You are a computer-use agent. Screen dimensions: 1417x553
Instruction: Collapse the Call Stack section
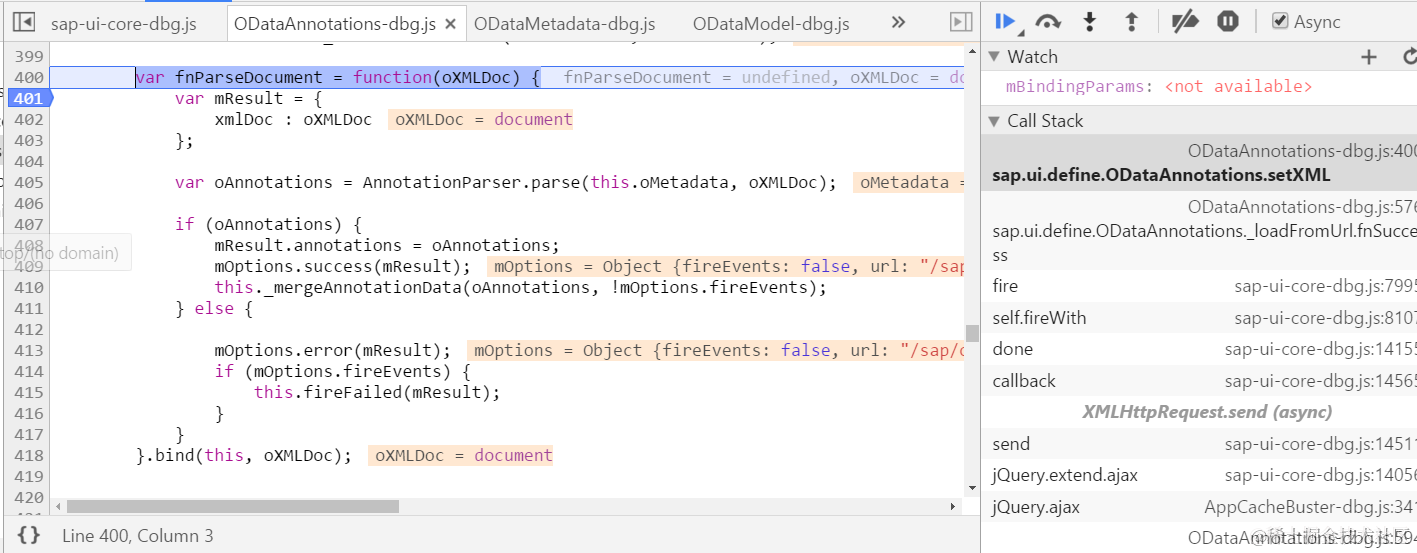[994, 121]
